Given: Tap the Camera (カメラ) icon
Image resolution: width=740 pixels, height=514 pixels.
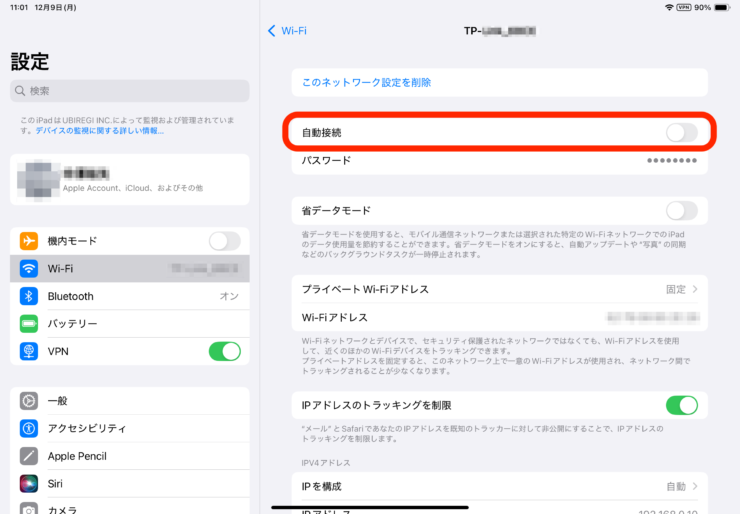Looking at the screenshot, I should 29,508.
